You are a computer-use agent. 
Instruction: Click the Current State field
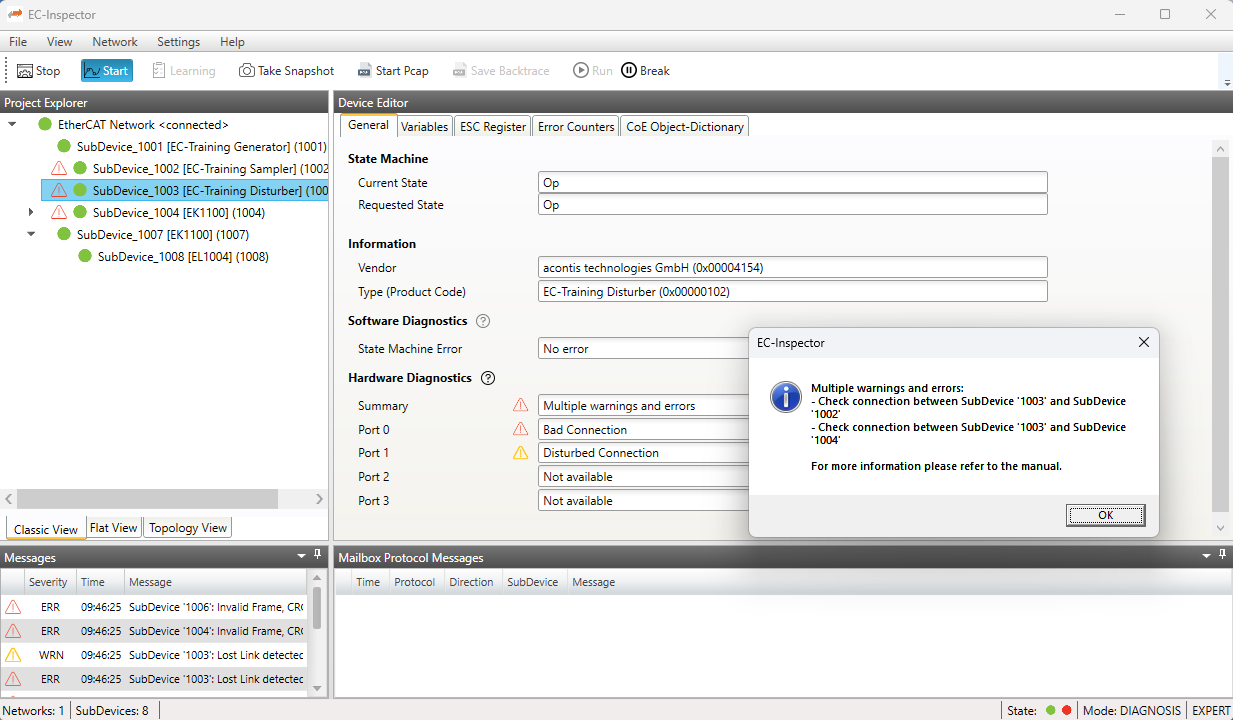(792, 182)
